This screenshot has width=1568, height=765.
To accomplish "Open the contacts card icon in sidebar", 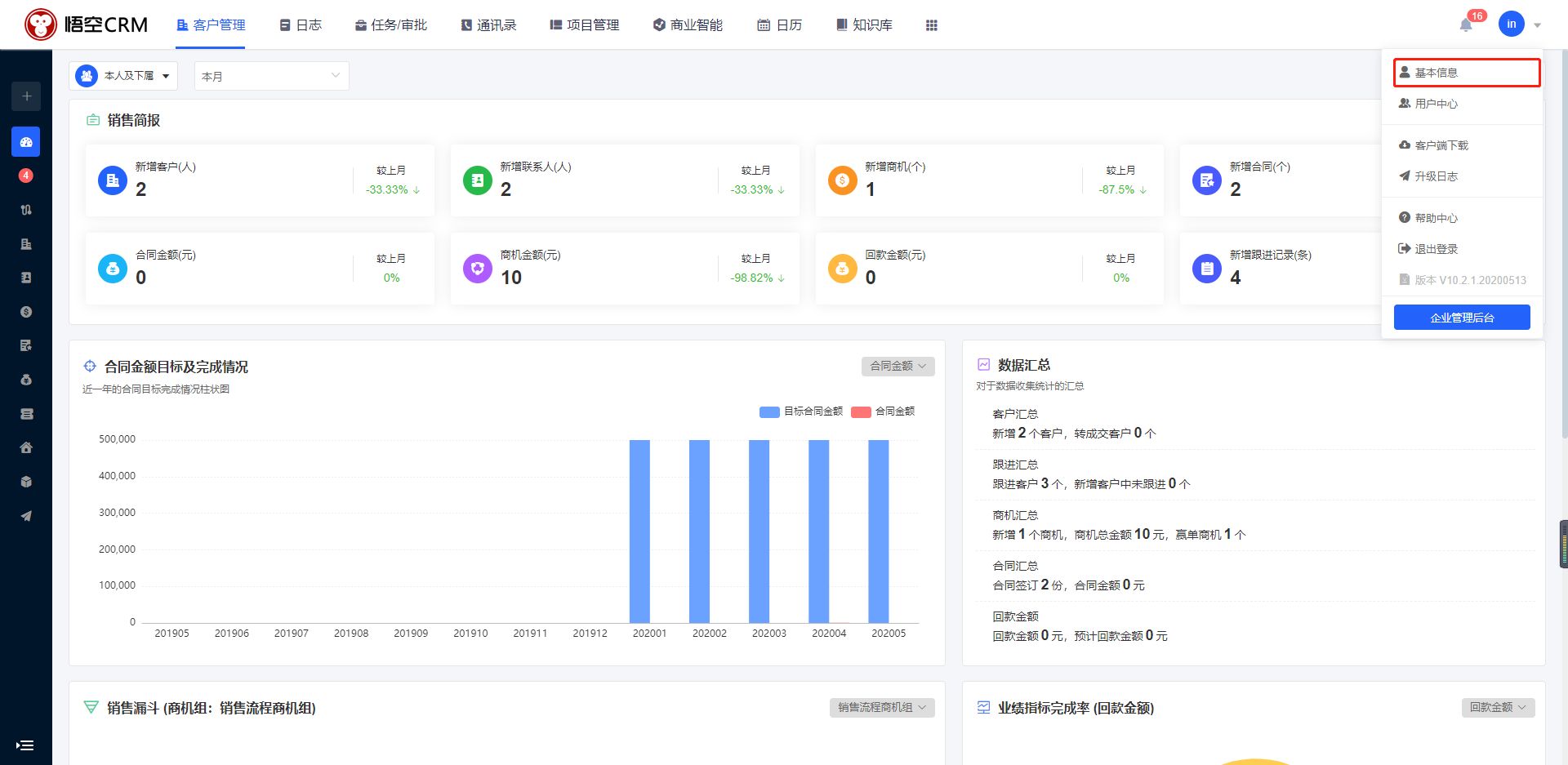I will click(26, 278).
